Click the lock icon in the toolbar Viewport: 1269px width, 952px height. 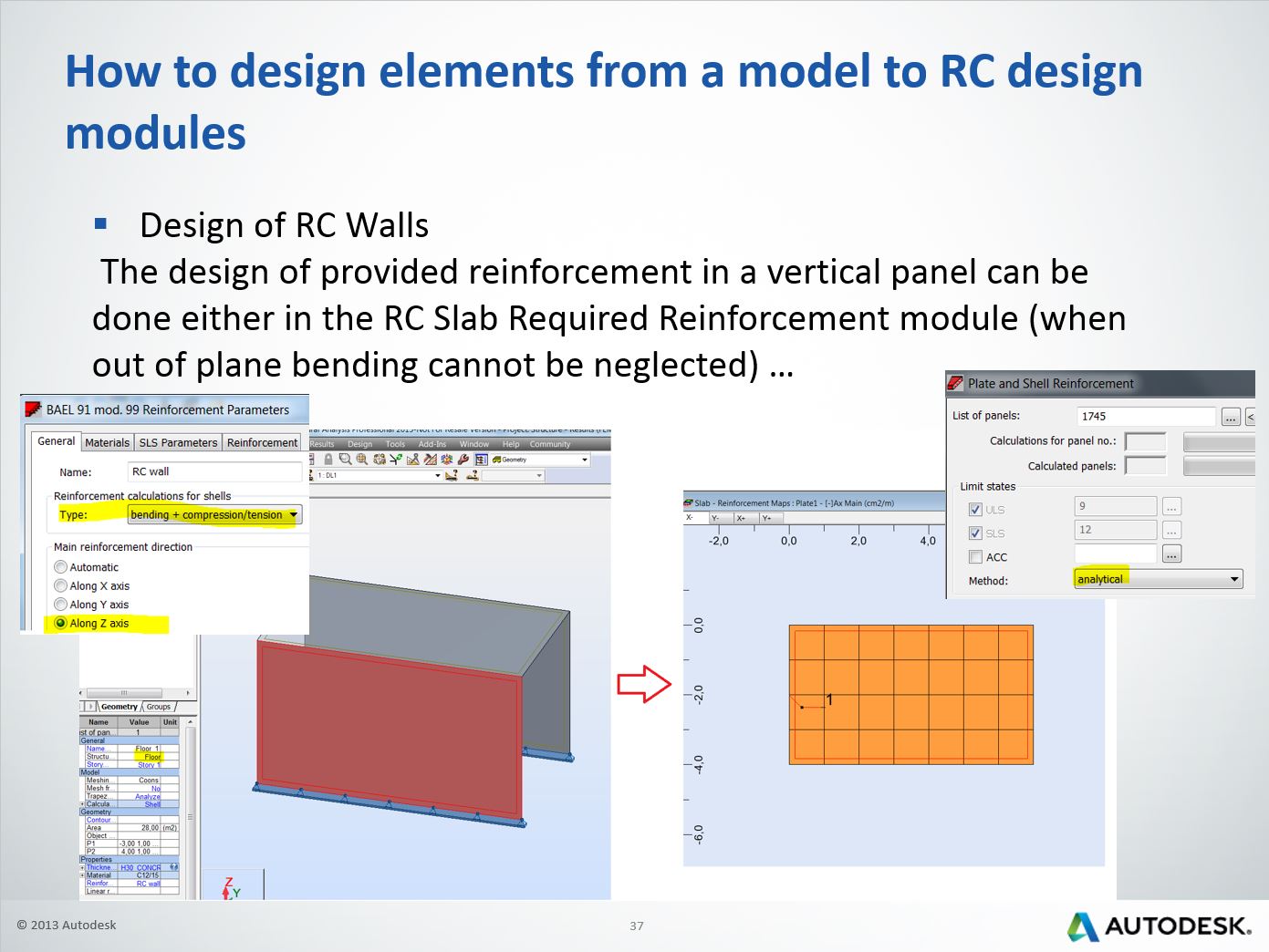coord(328,459)
